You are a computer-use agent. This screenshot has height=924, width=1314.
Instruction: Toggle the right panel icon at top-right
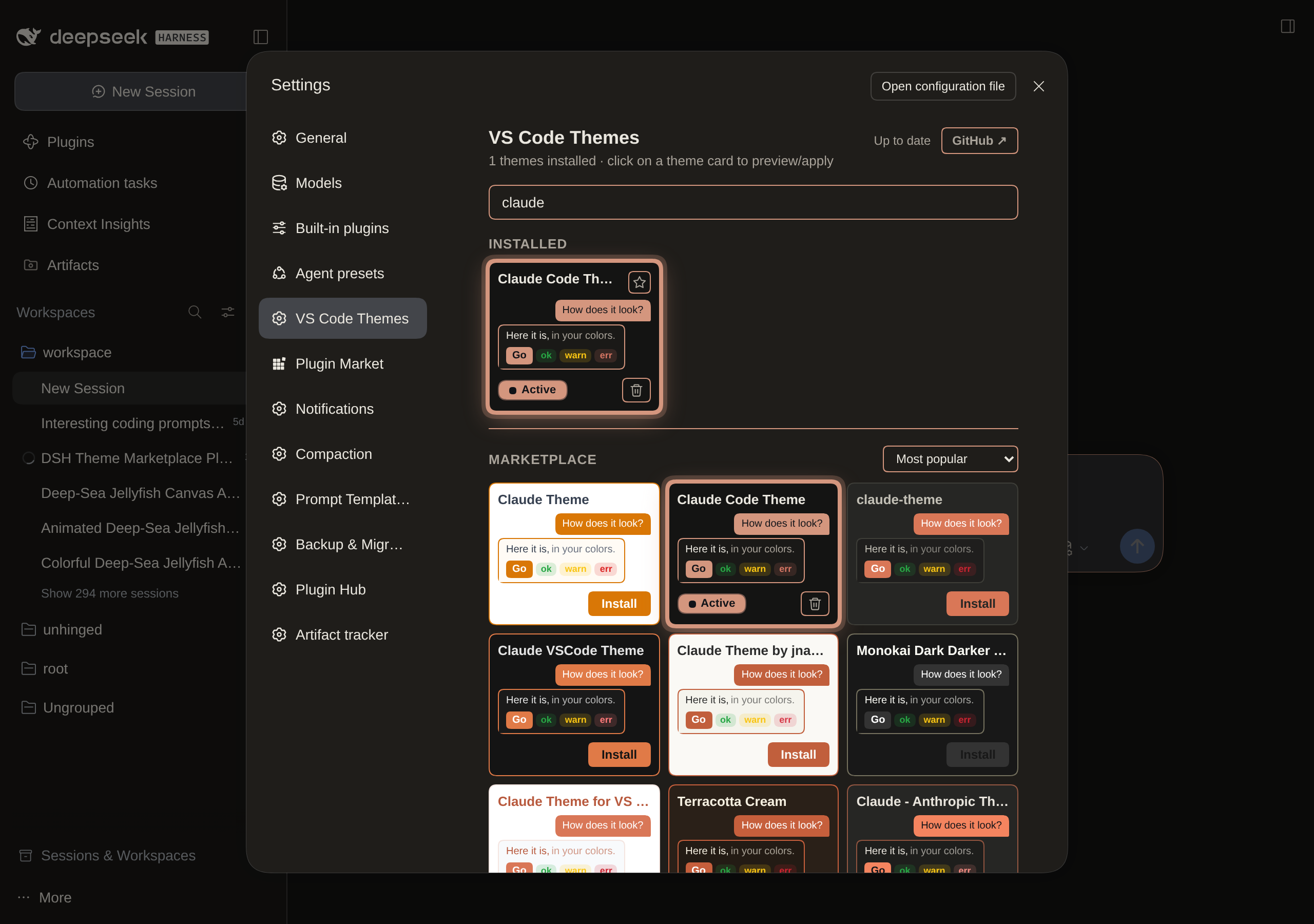point(1288,26)
